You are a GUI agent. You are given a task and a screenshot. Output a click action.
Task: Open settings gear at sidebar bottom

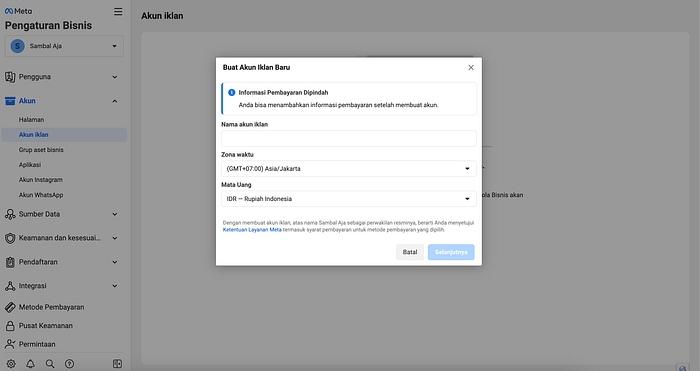coord(11,364)
